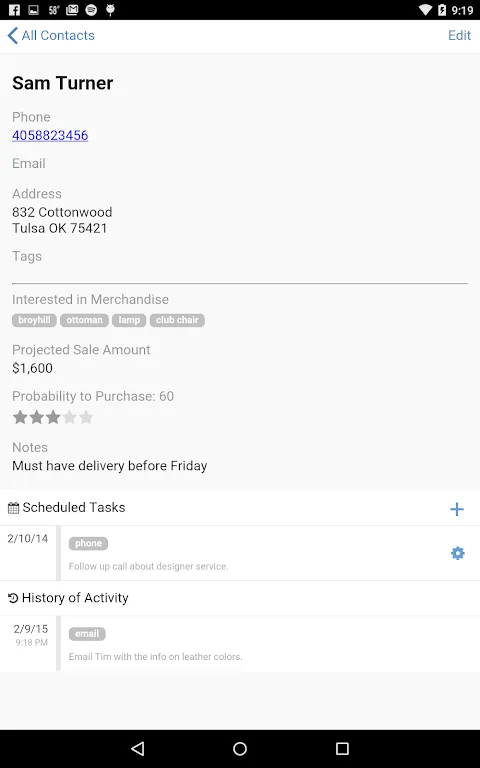Call phone number 4058823456
Viewport: 480px width, 768px height.
pos(50,135)
